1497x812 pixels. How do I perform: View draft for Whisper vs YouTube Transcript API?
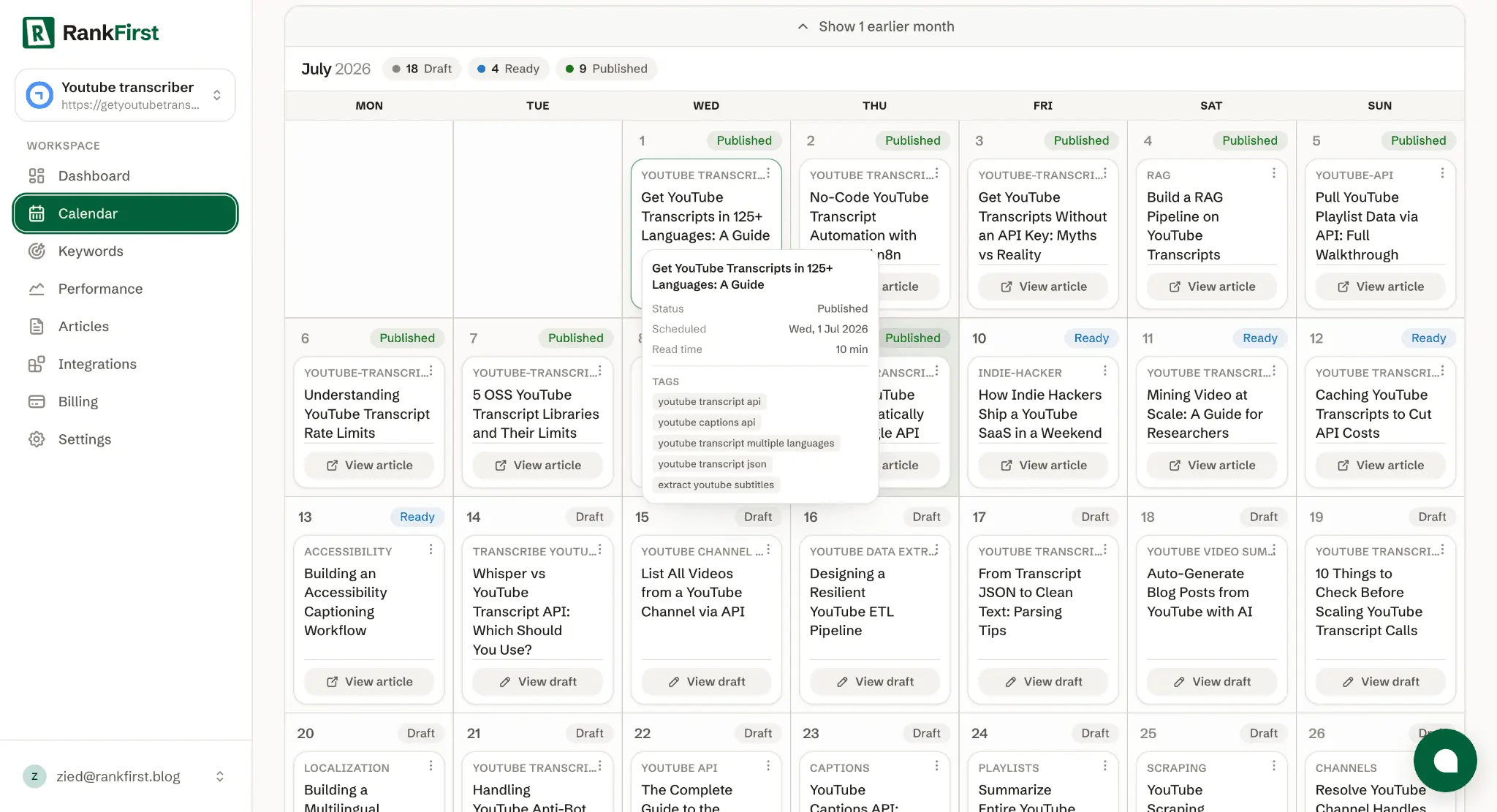tap(537, 681)
